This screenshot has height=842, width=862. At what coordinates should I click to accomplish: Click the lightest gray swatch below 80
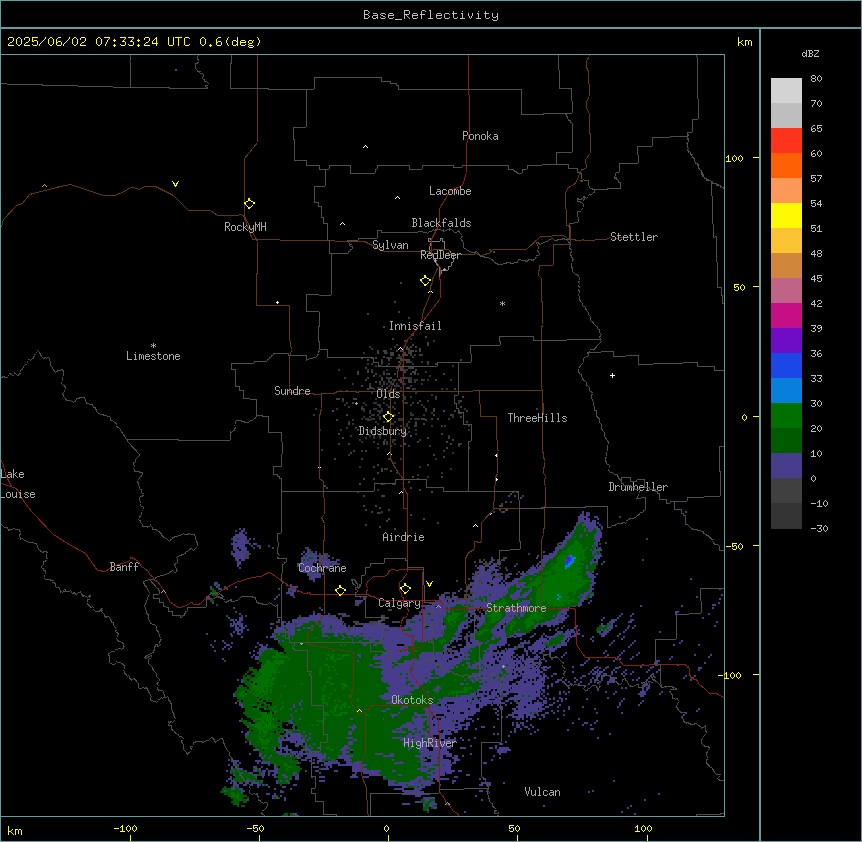tap(786, 91)
